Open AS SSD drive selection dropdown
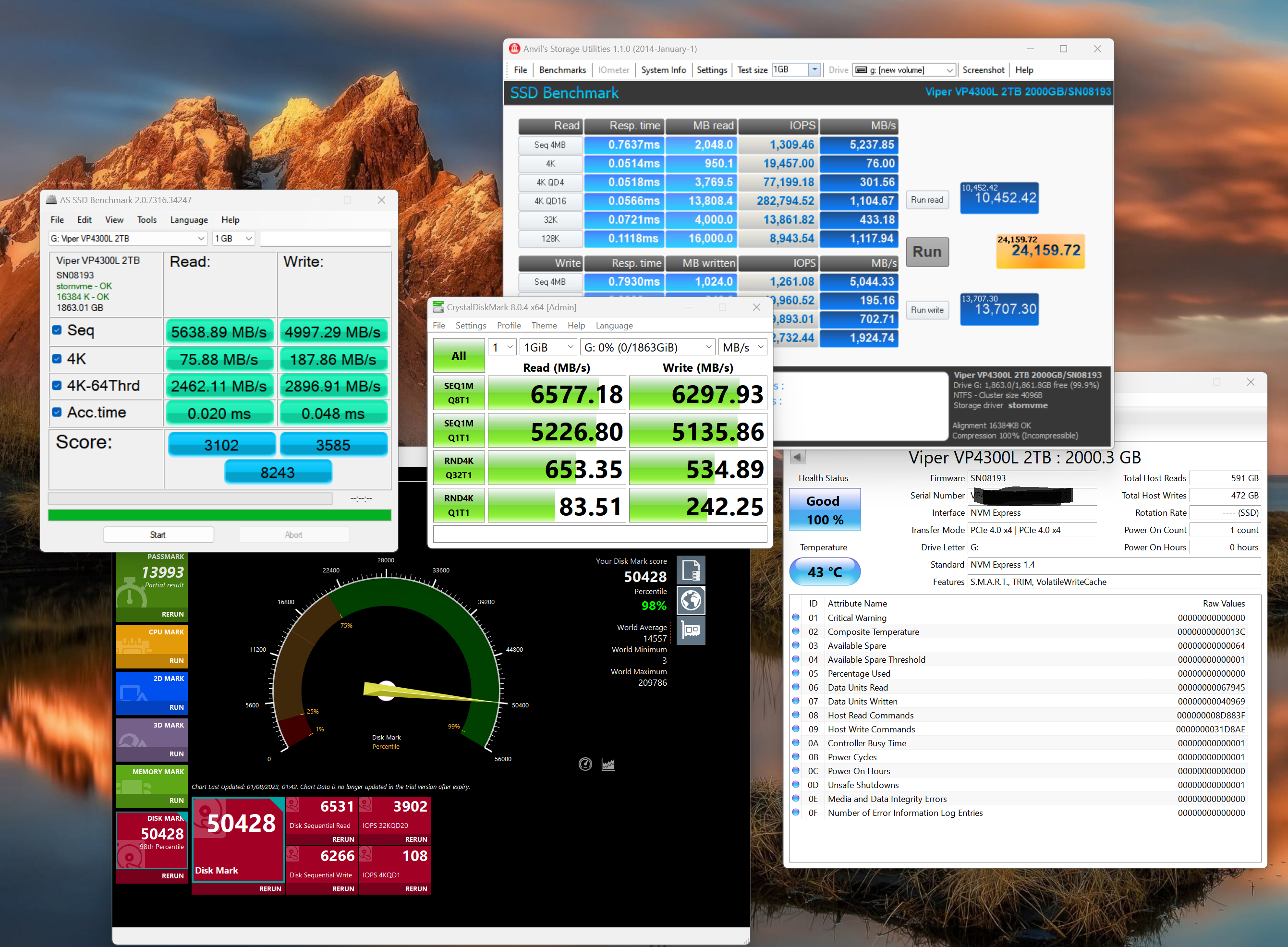 pyautogui.click(x=128, y=239)
